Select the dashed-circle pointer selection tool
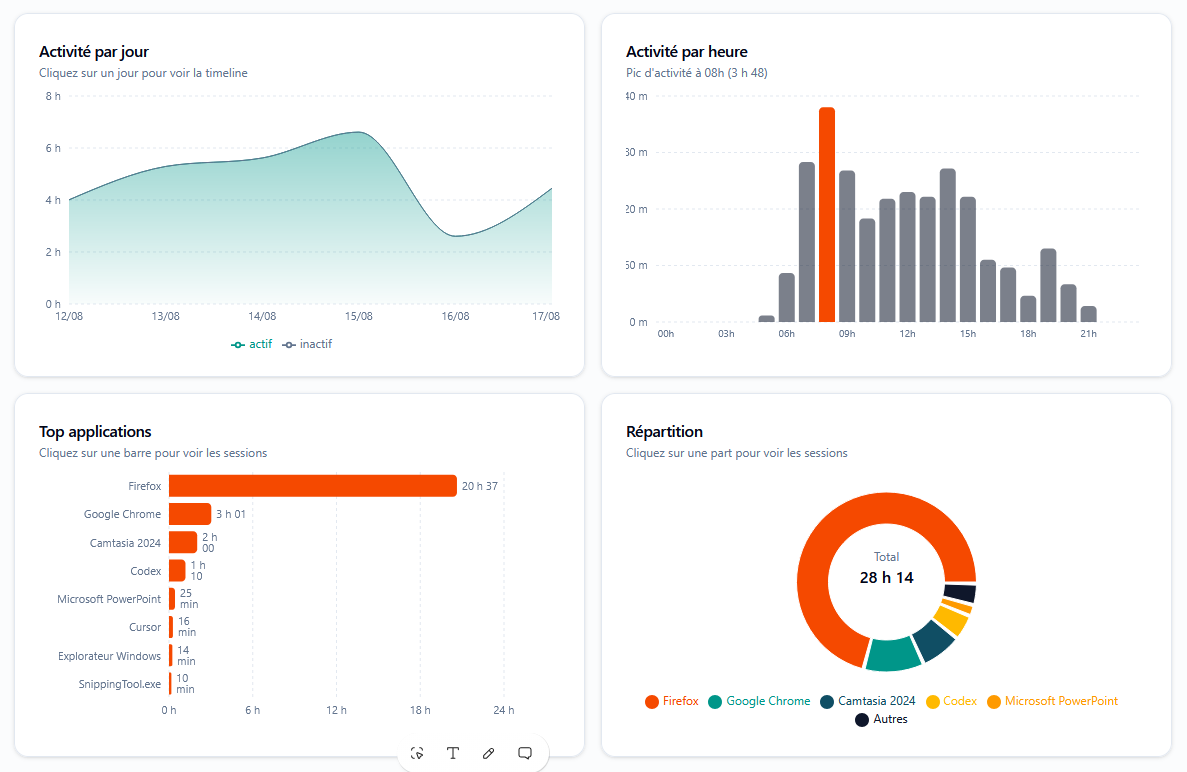 (417, 753)
